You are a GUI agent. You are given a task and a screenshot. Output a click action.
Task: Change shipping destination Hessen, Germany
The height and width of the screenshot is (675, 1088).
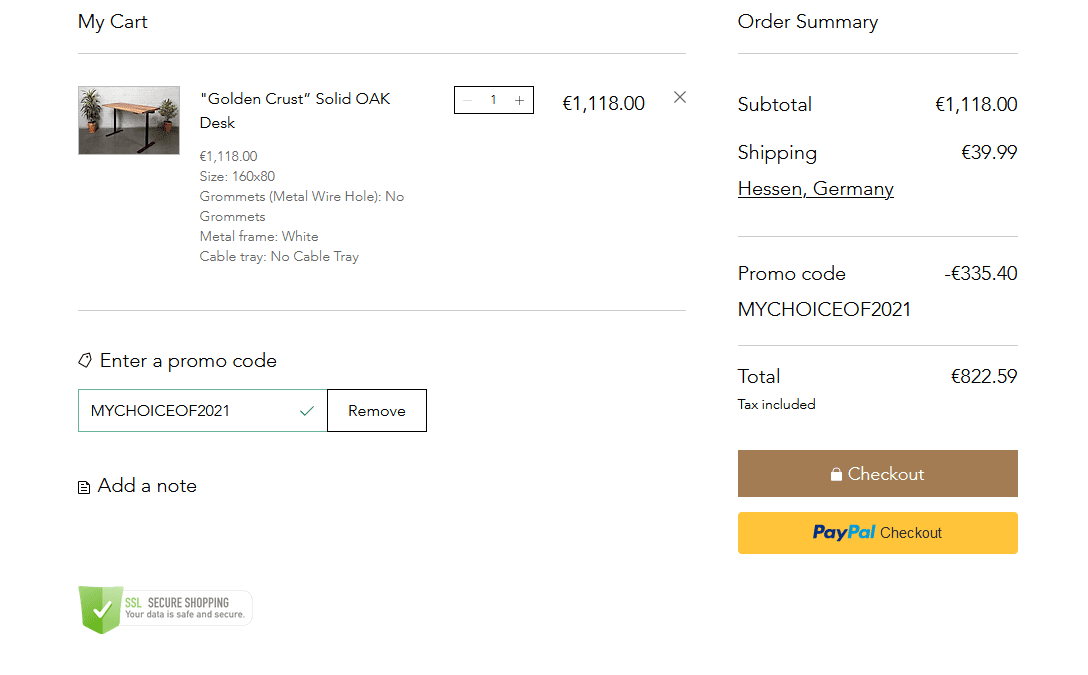815,189
